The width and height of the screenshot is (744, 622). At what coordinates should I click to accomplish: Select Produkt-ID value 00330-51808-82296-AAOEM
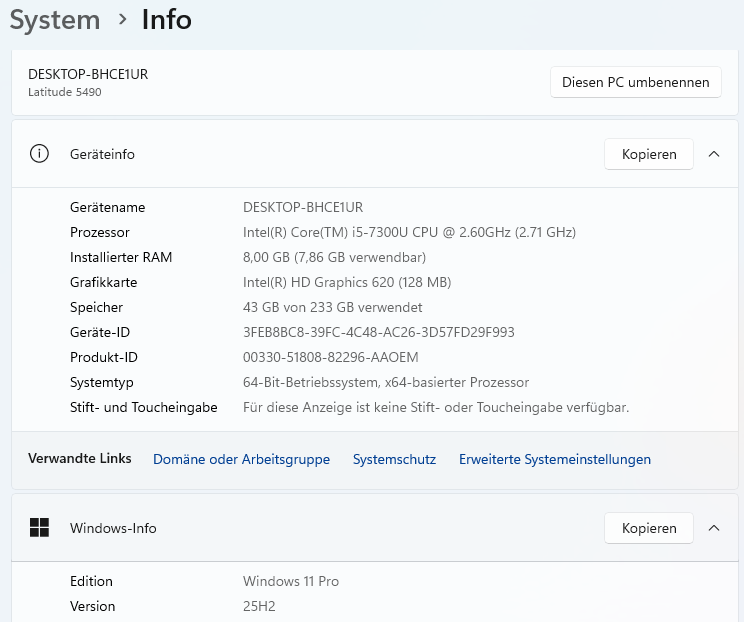[331, 357]
